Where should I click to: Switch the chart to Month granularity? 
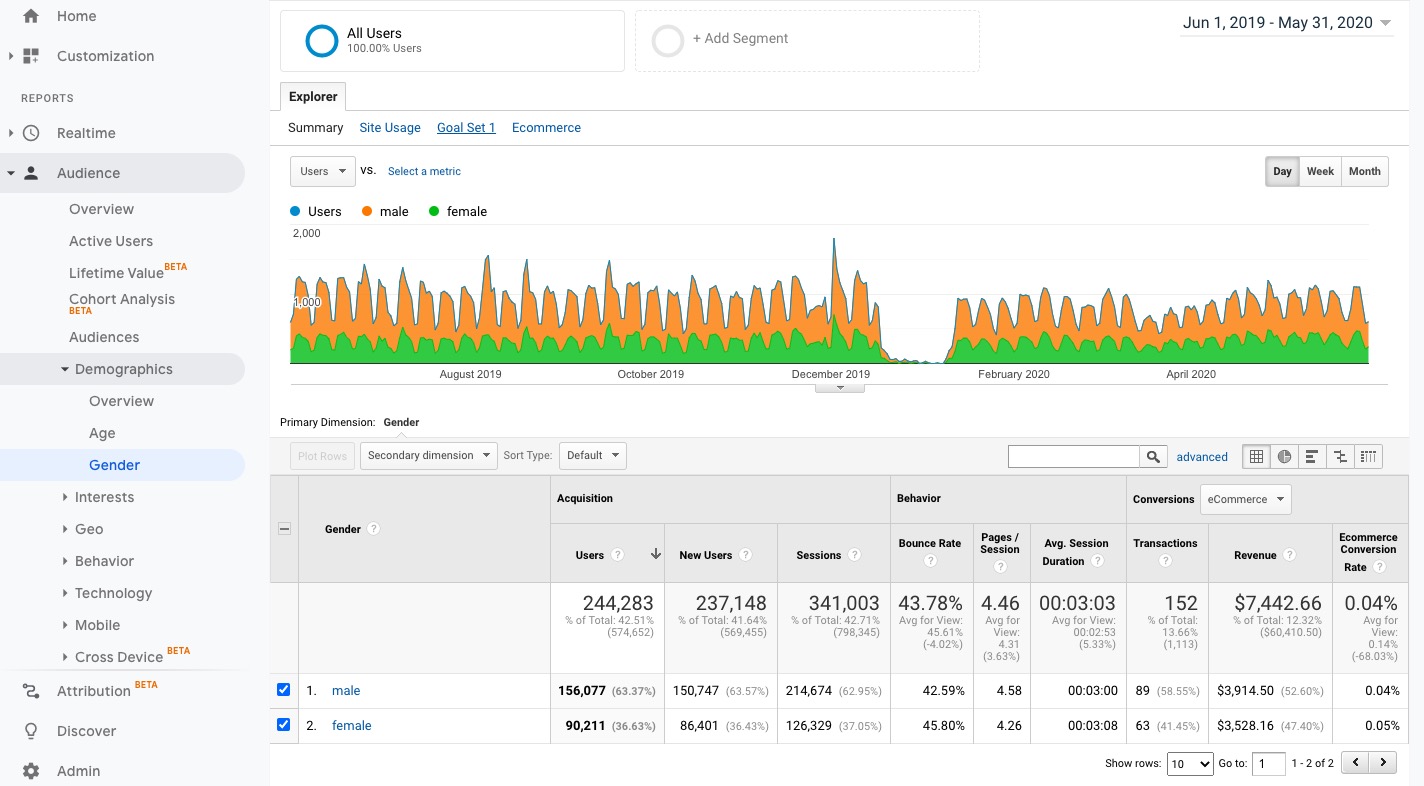[1364, 171]
